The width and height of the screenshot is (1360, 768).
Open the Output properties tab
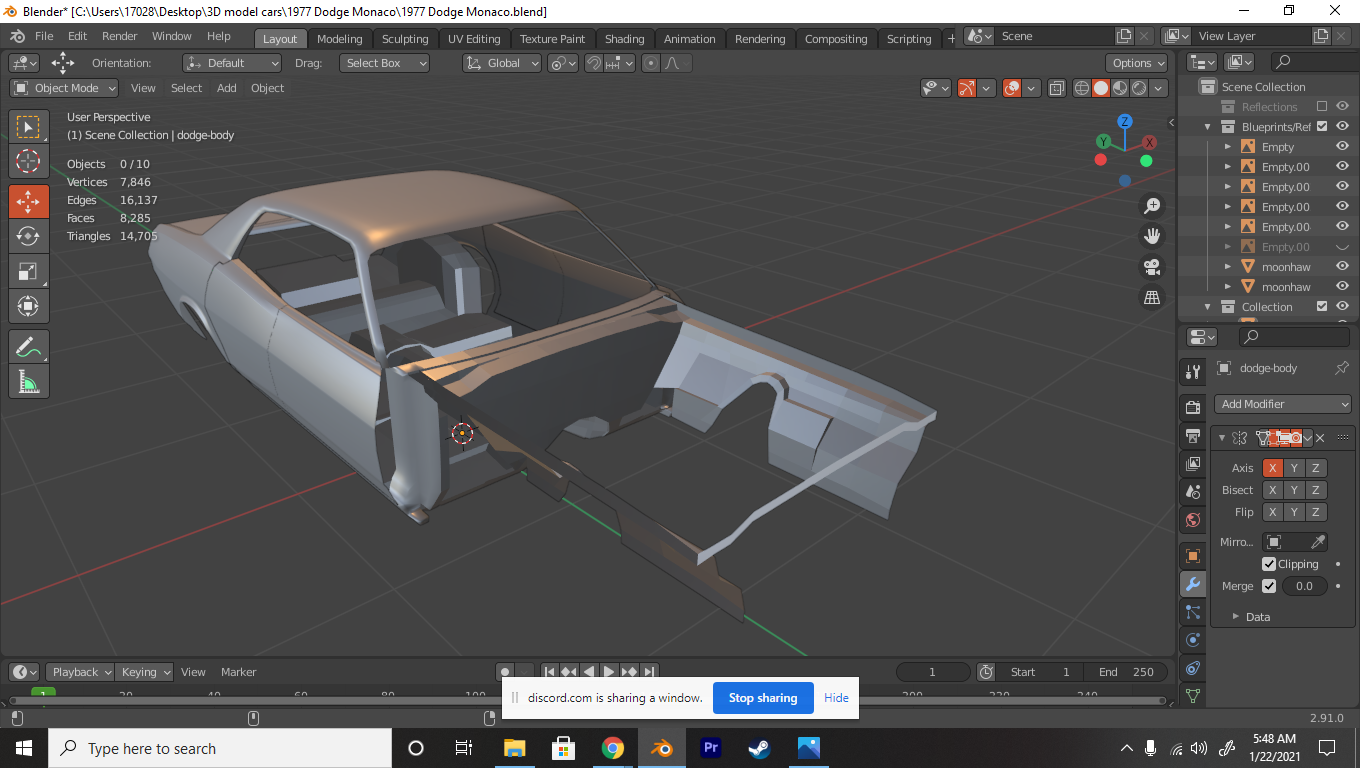pyautogui.click(x=1192, y=436)
